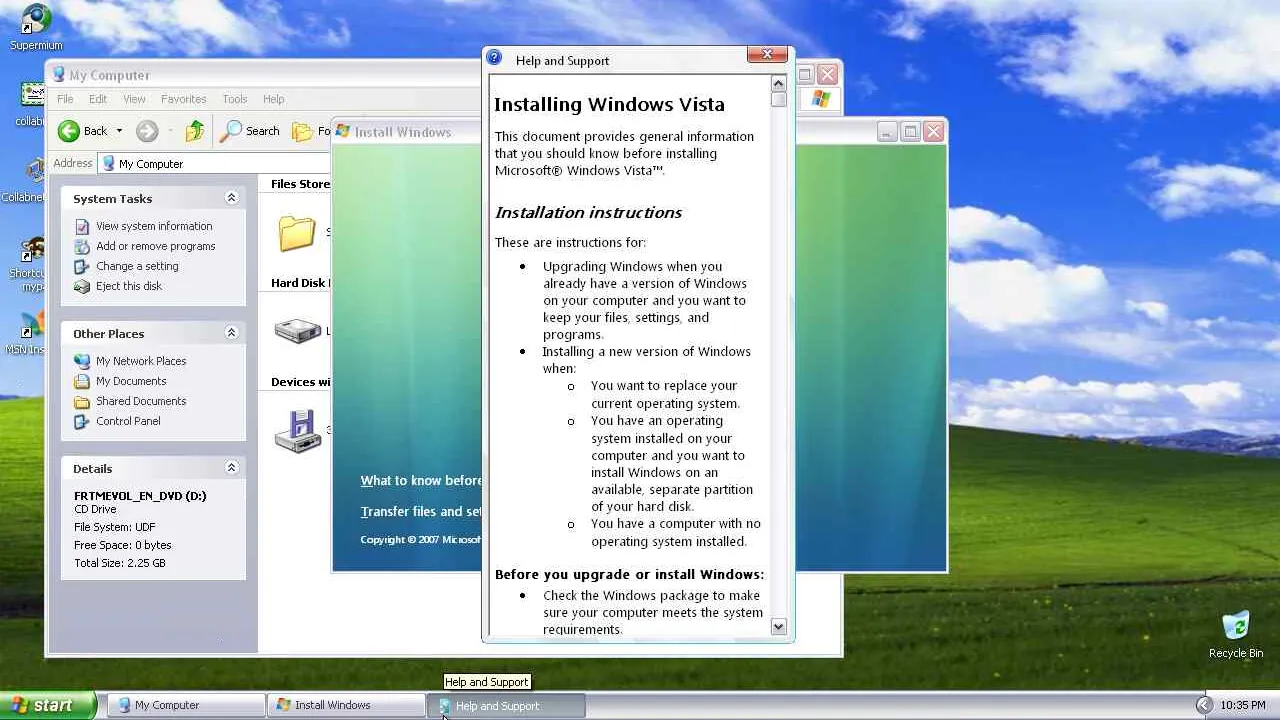Open My Documents from Other Places
Image resolution: width=1280 pixels, height=720 pixels.
pyautogui.click(x=131, y=381)
